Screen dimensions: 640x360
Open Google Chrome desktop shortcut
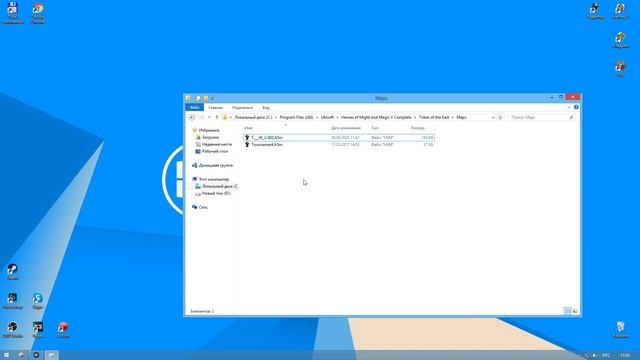[38, 13]
